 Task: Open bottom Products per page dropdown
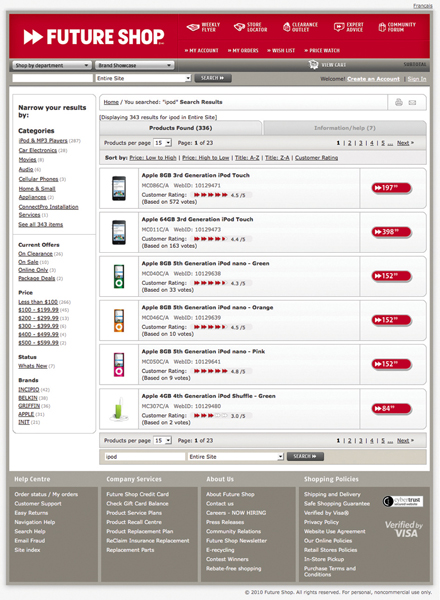click(163, 440)
